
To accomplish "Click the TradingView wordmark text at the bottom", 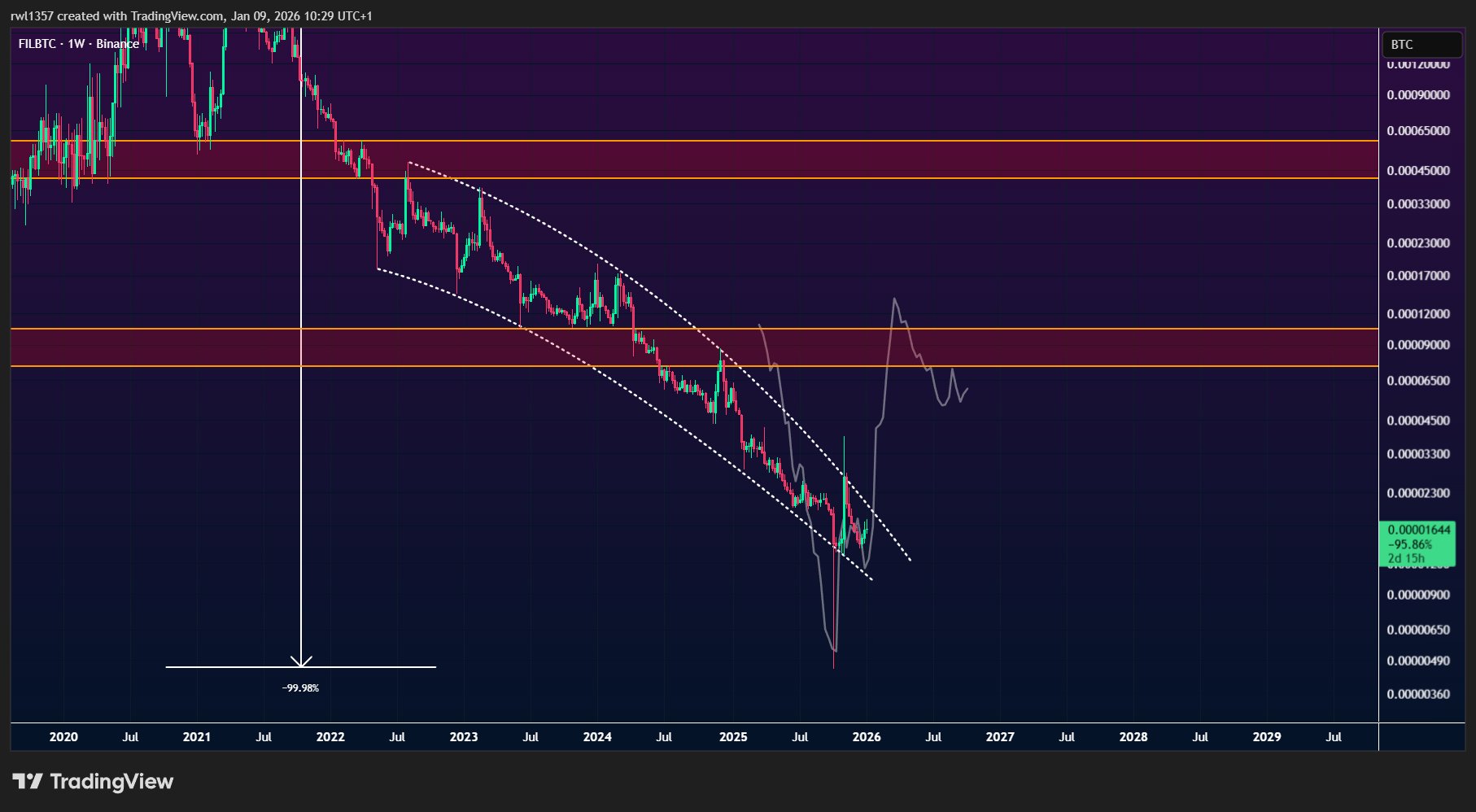I will click(111, 782).
